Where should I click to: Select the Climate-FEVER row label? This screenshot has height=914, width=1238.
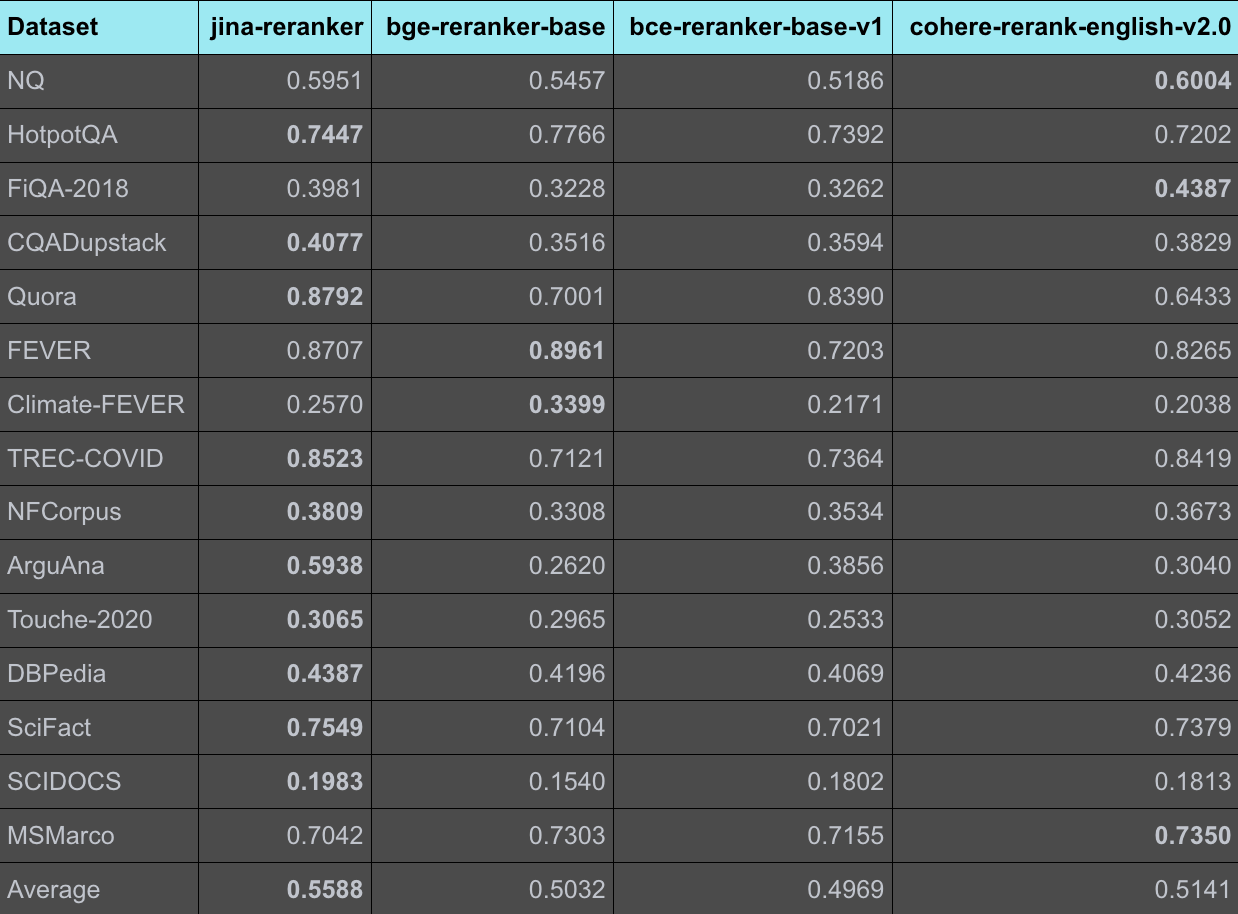pos(96,405)
